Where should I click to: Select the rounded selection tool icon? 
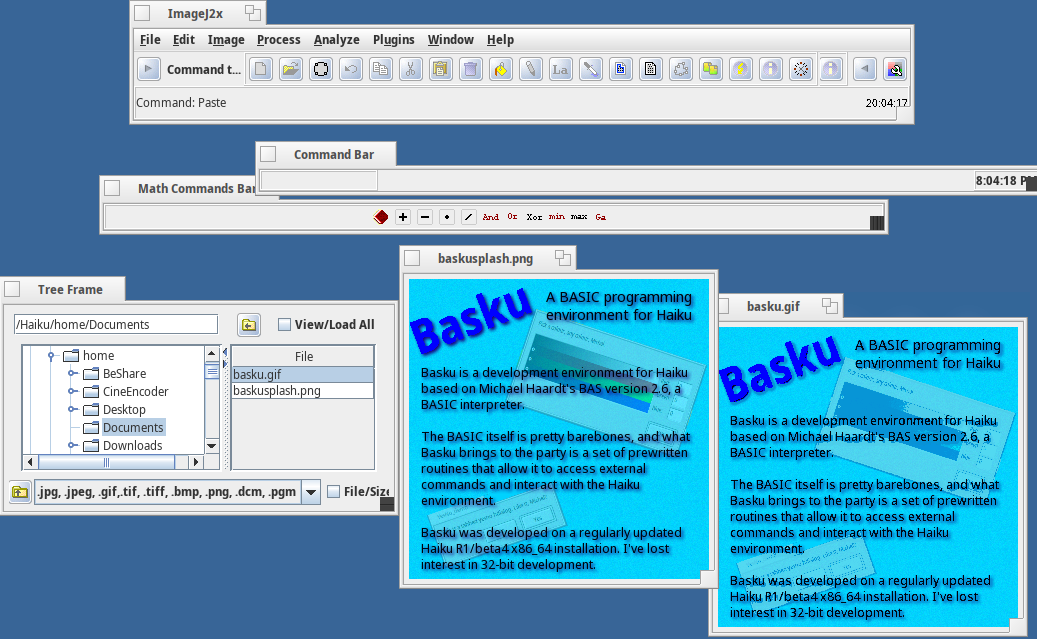tap(321, 69)
